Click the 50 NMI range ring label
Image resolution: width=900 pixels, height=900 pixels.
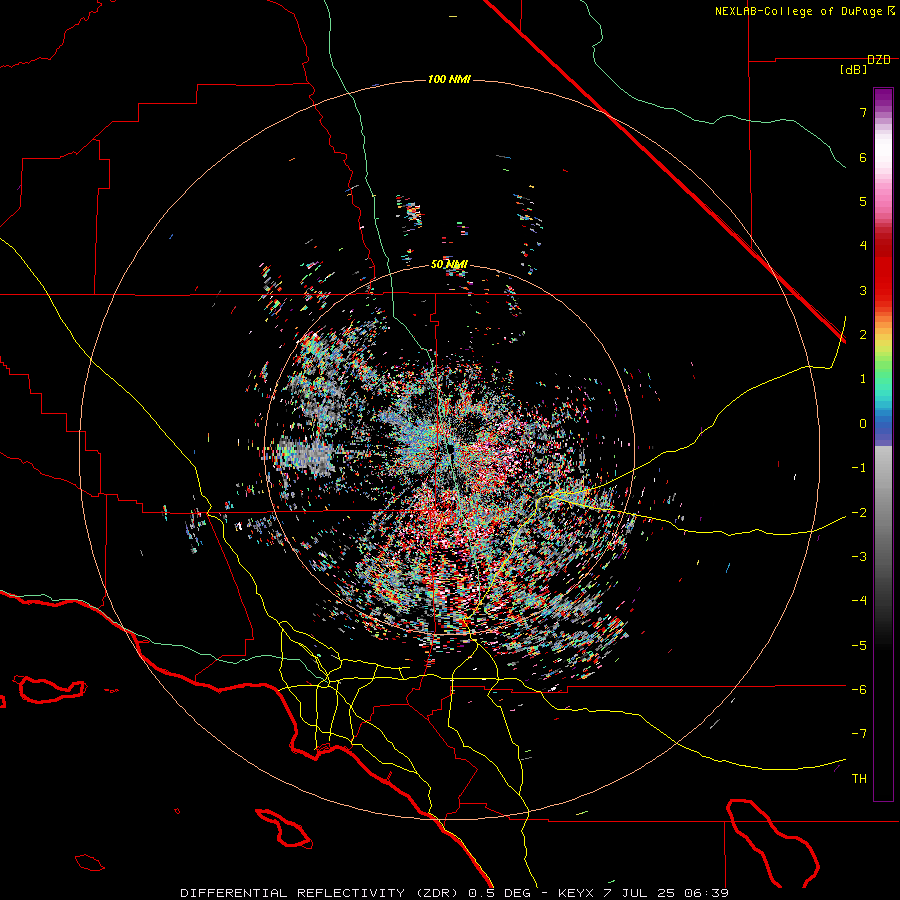coord(449,264)
